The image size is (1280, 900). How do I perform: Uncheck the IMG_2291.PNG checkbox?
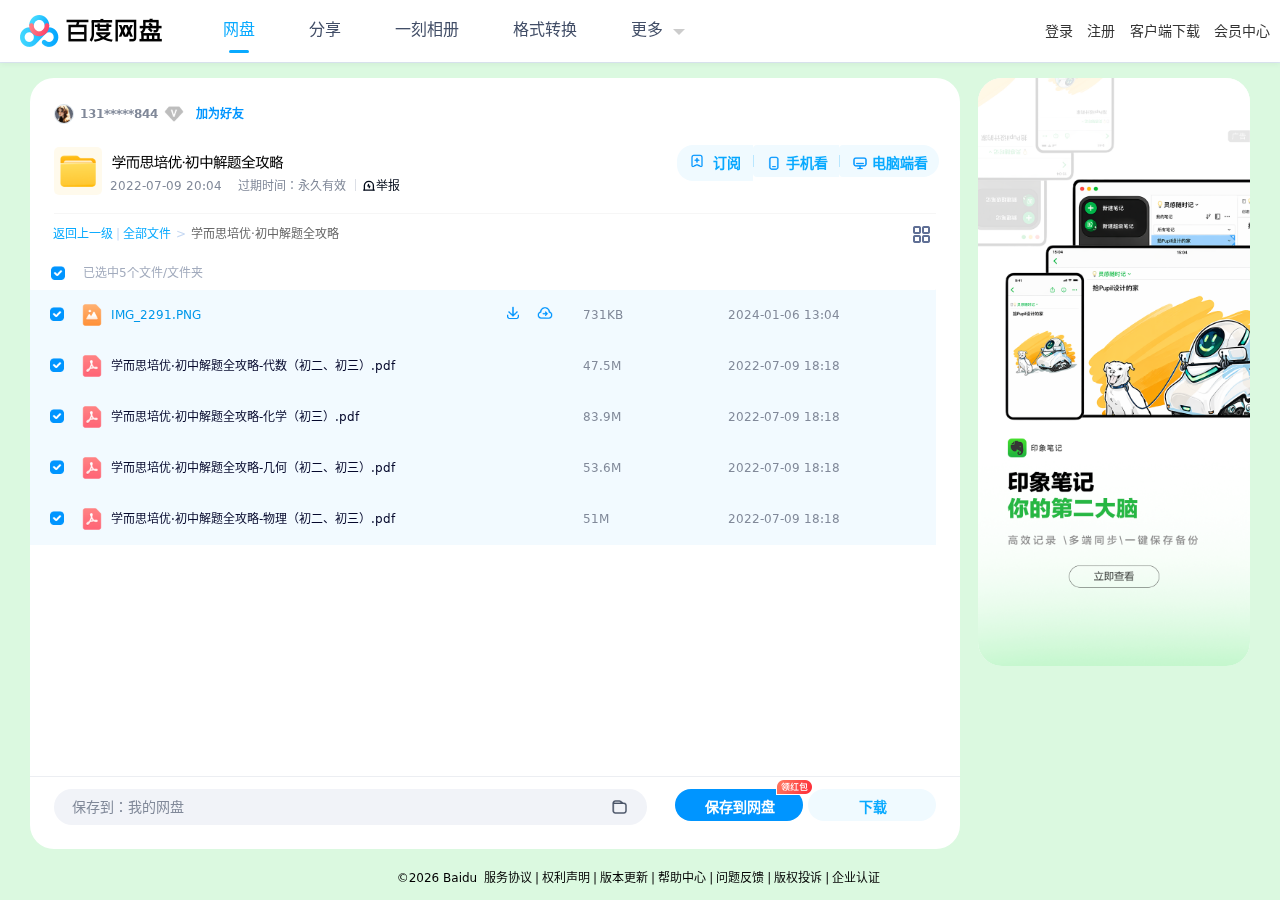click(x=57, y=314)
